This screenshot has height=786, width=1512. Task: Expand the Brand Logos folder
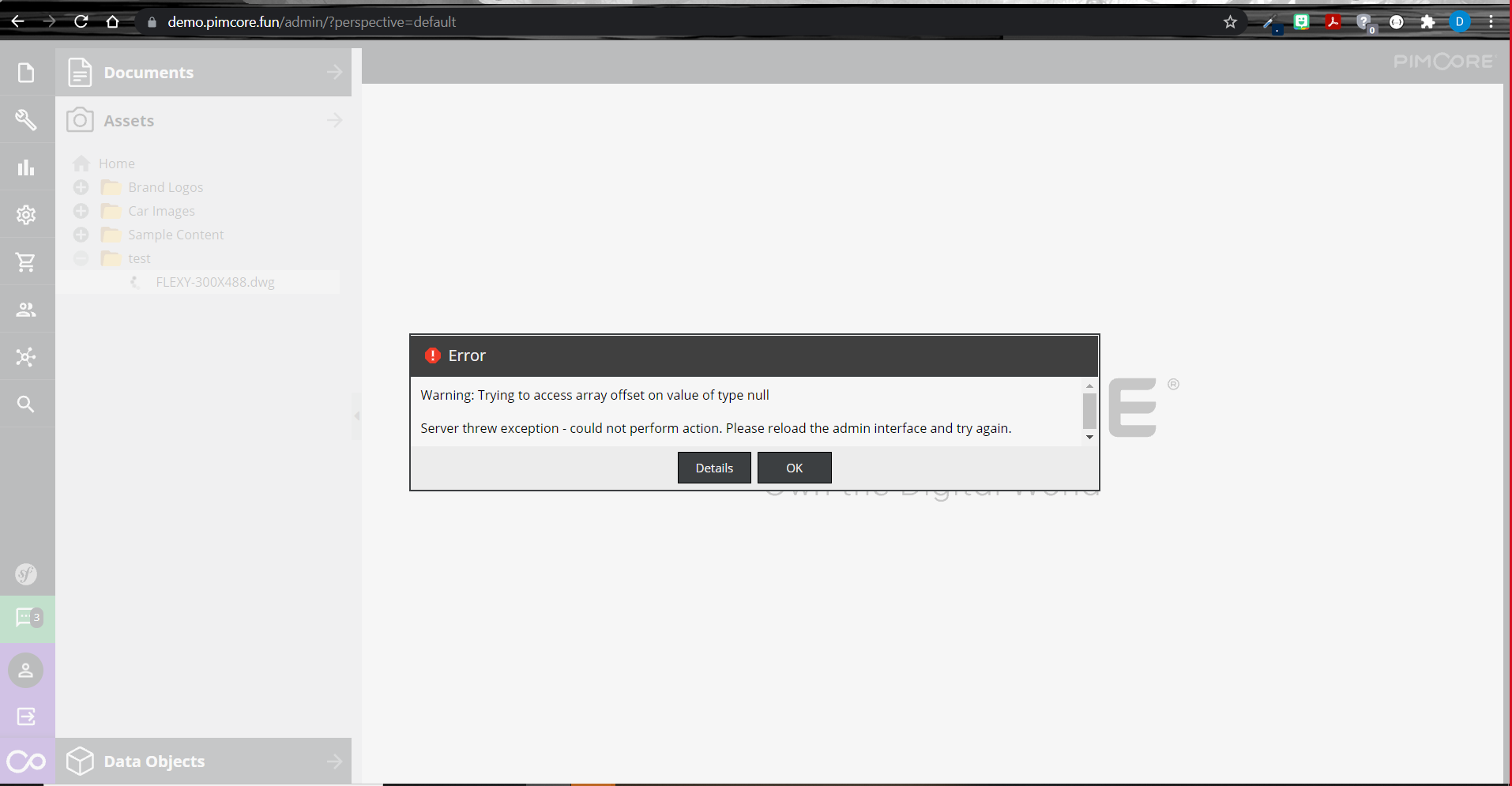(81, 187)
